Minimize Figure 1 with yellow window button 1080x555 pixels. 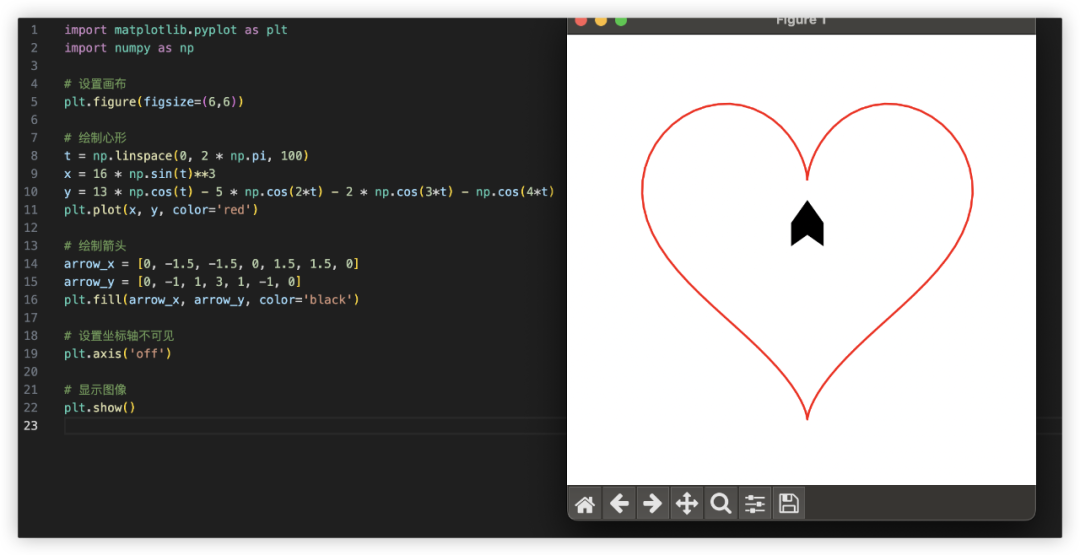point(601,21)
